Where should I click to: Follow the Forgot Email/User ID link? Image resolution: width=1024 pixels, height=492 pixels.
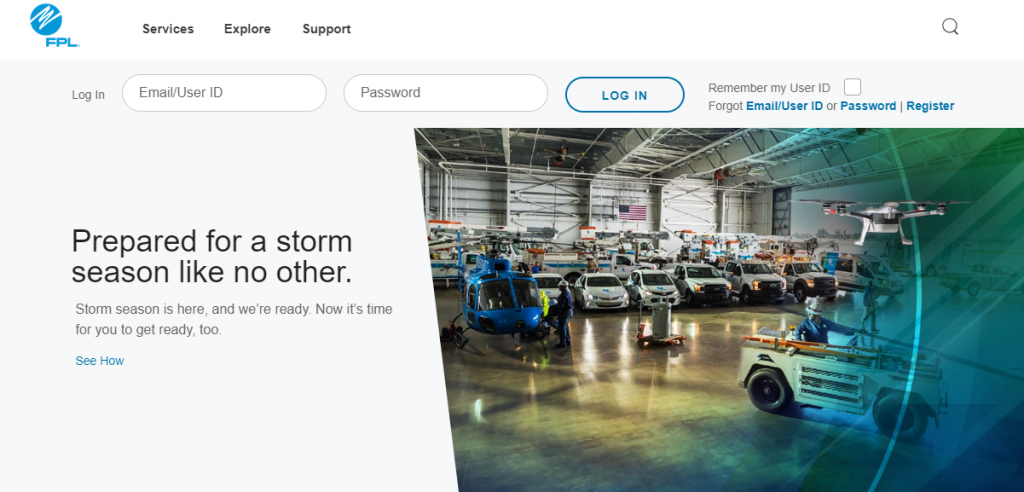784,106
